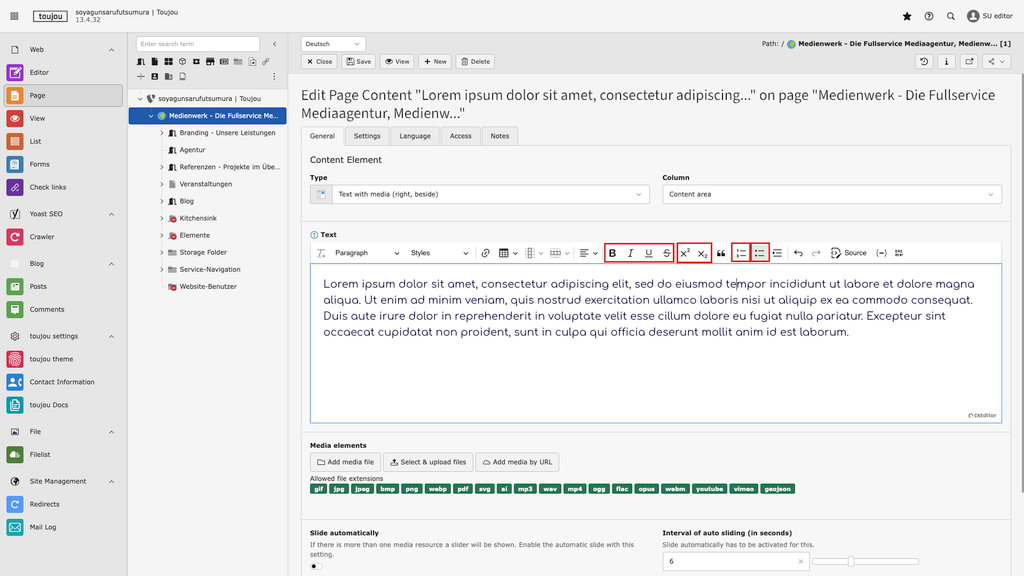The image size is (1024, 576).
Task: Switch to the Access tab
Action: point(460,136)
